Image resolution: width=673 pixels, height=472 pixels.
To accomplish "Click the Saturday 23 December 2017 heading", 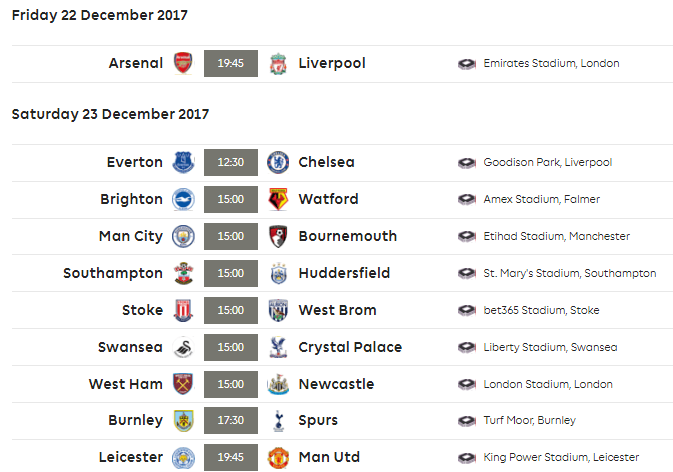I will tap(110, 114).
